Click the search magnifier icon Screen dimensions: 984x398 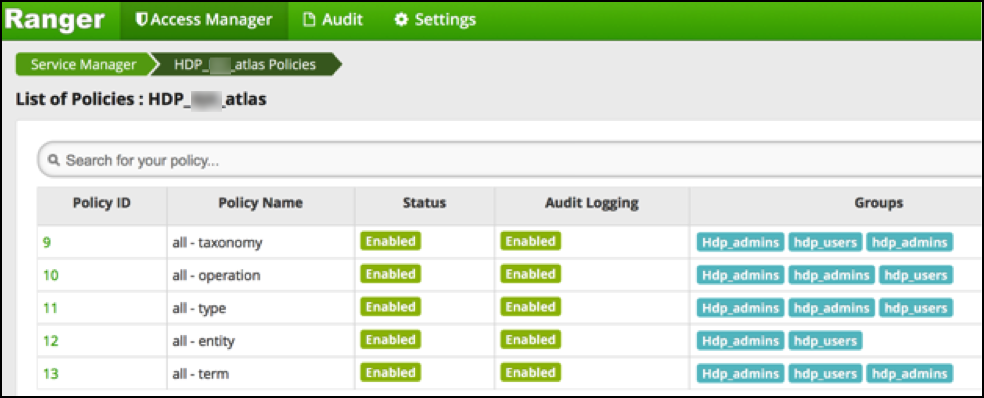(x=55, y=161)
